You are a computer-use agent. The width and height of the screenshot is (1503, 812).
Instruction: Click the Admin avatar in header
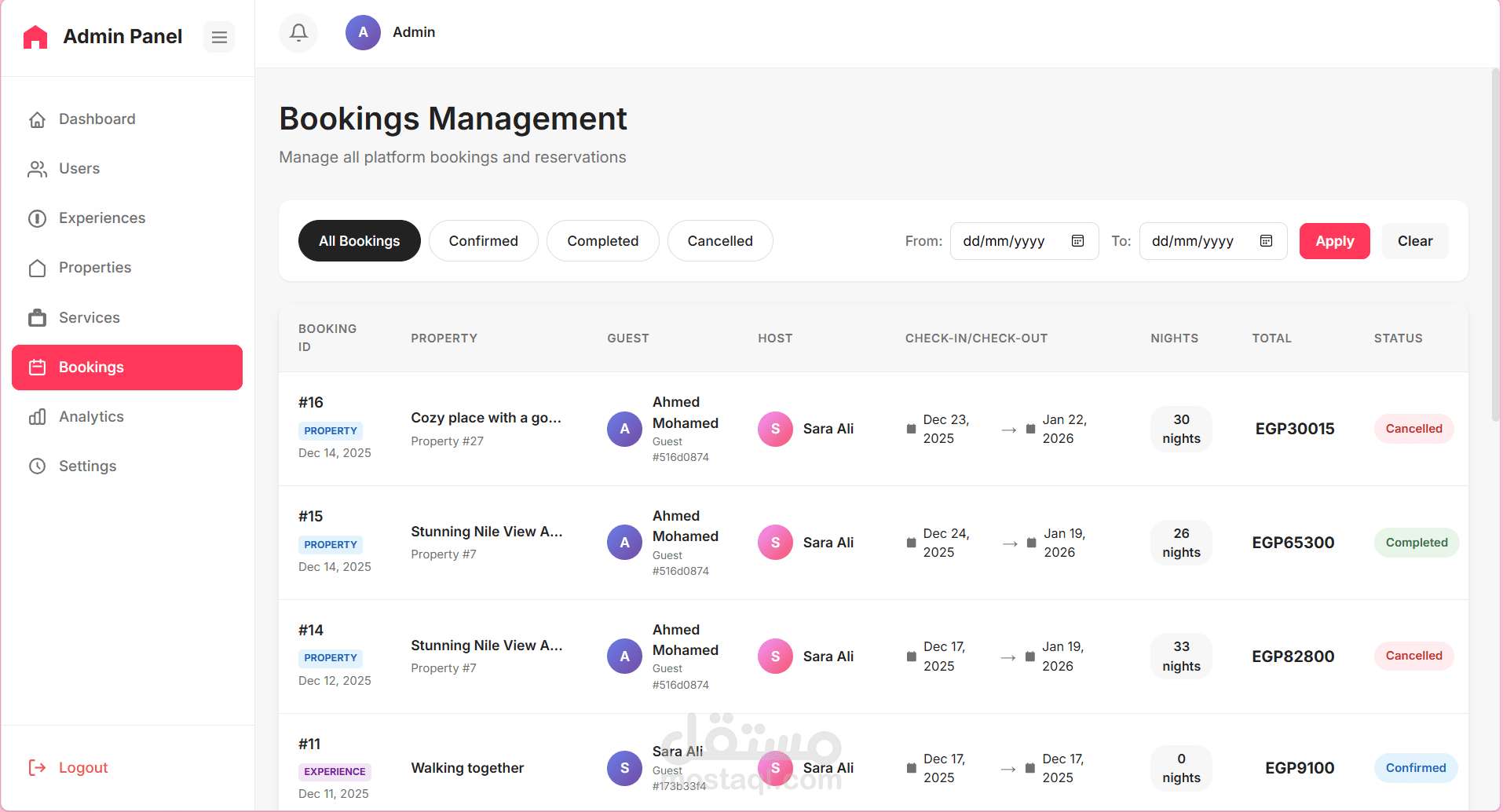pyautogui.click(x=363, y=32)
